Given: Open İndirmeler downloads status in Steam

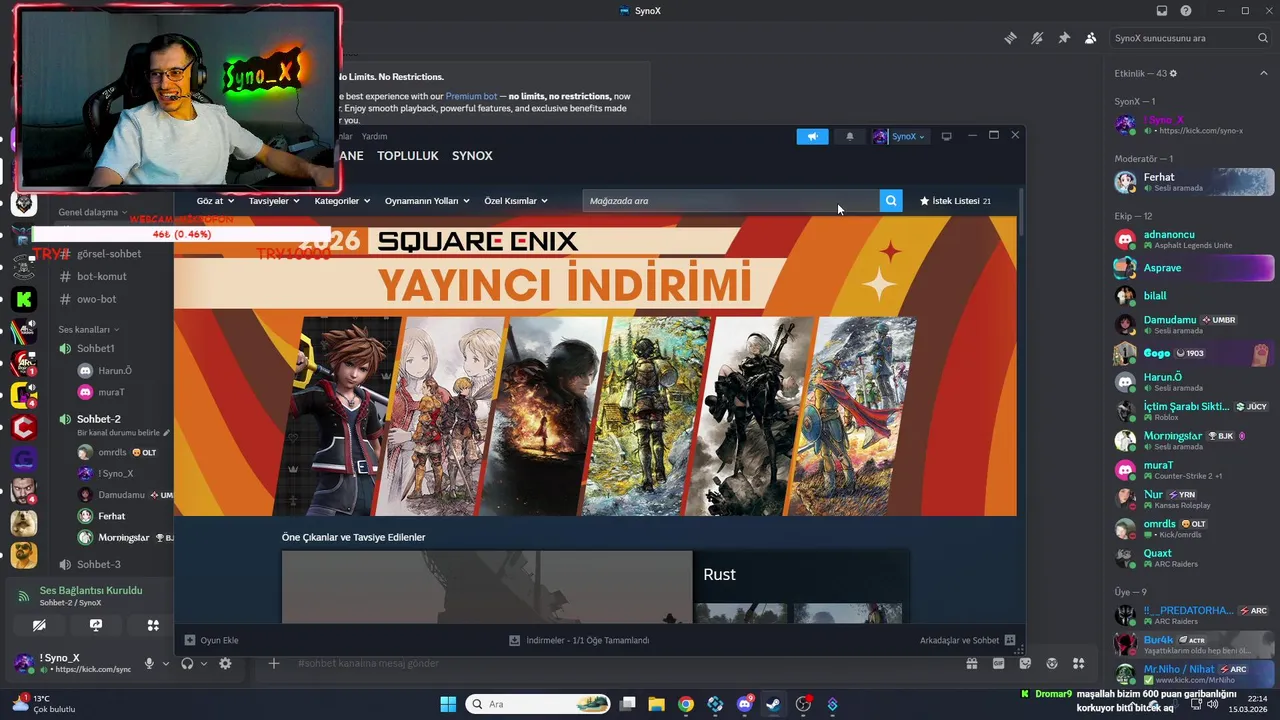Looking at the screenshot, I should point(579,640).
